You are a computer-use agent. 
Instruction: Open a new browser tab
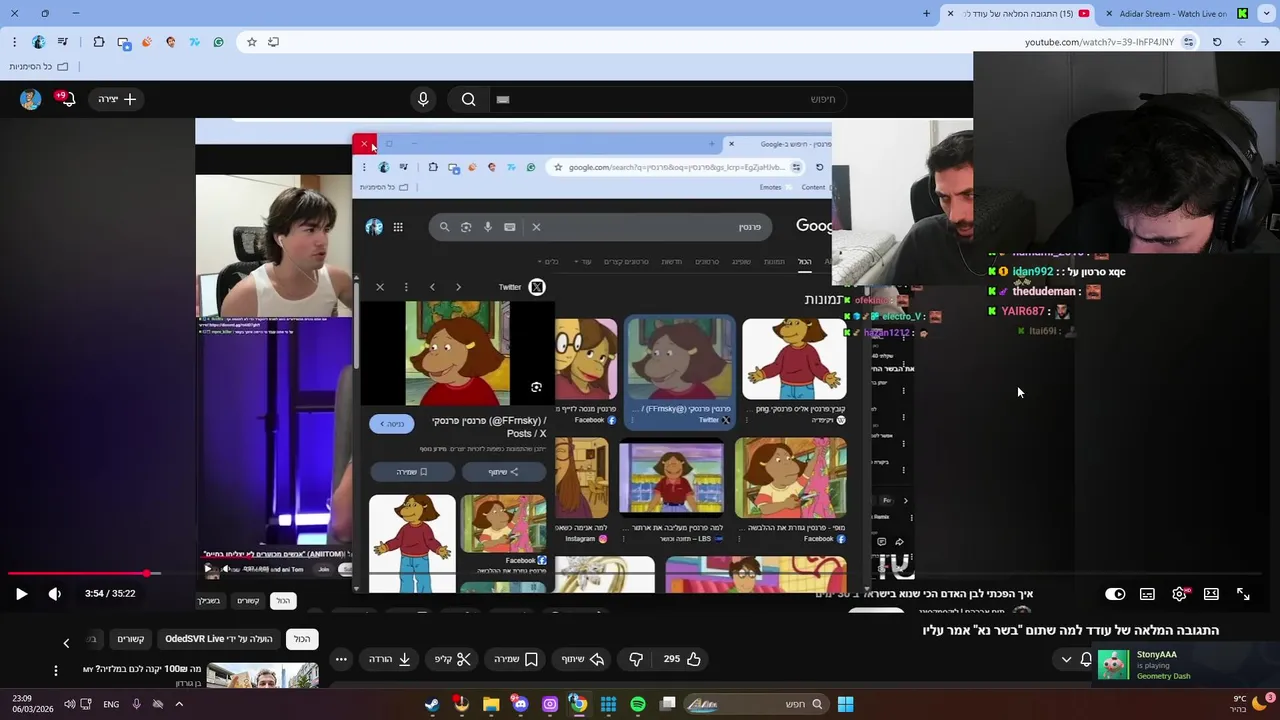point(926,14)
